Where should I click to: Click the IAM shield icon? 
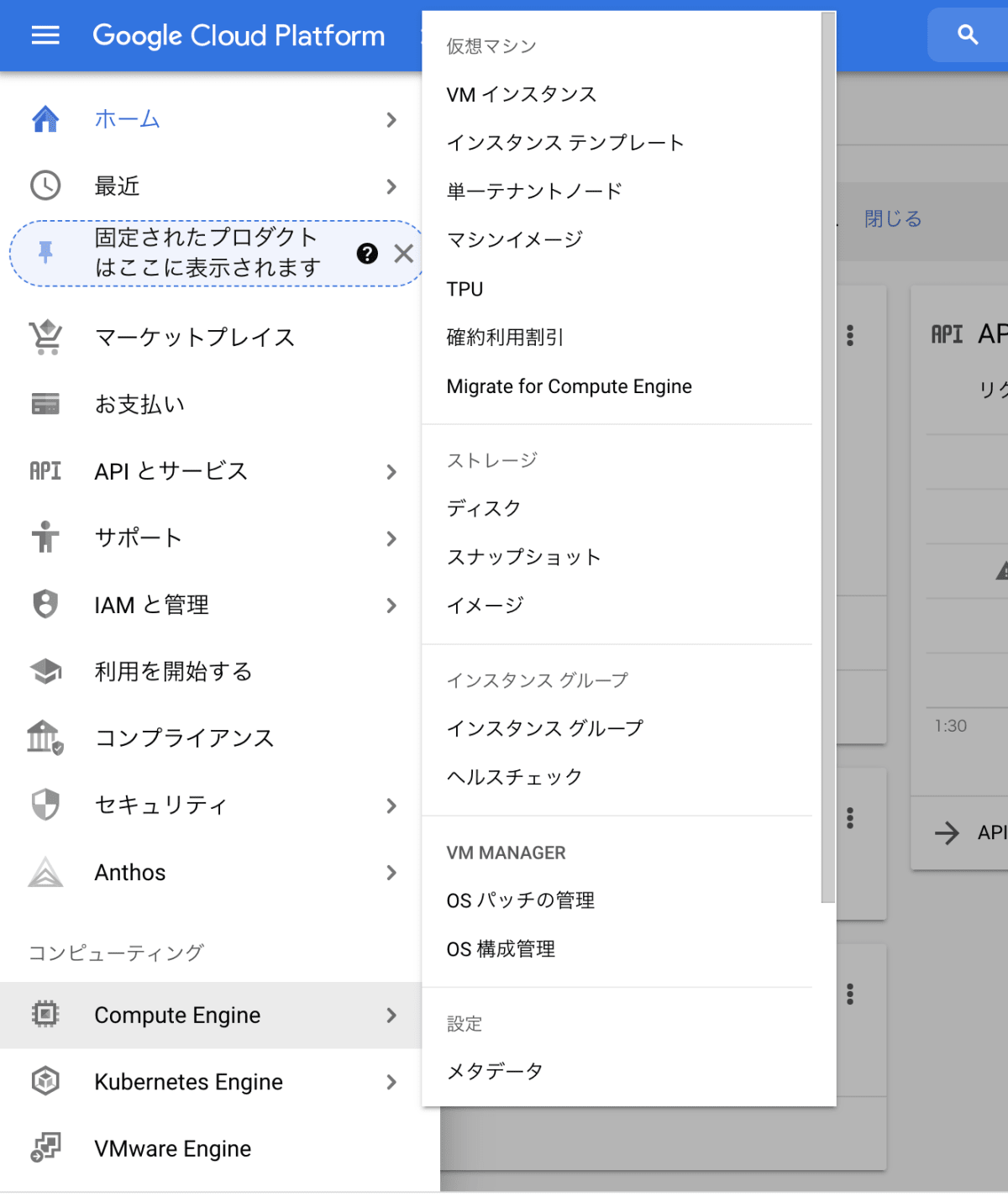tap(45, 605)
